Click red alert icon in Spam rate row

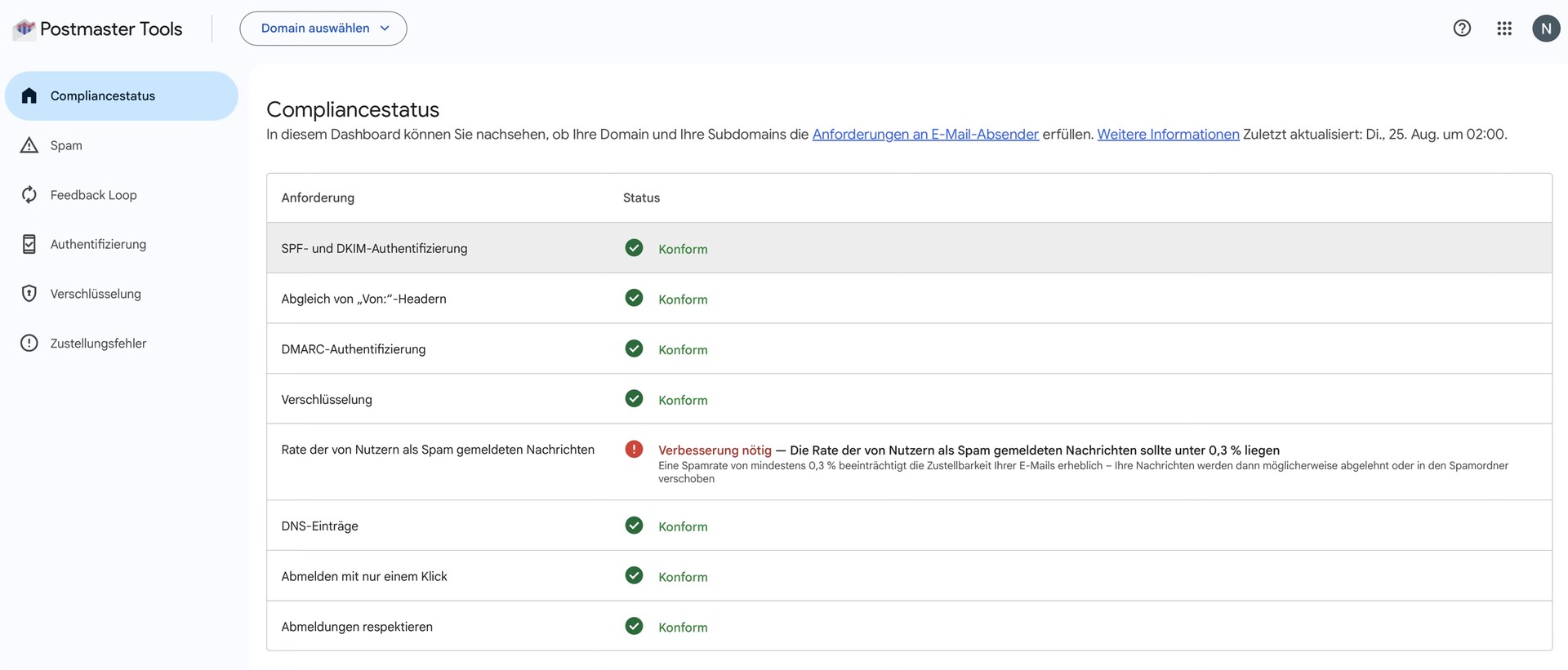[x=634, y=449]
